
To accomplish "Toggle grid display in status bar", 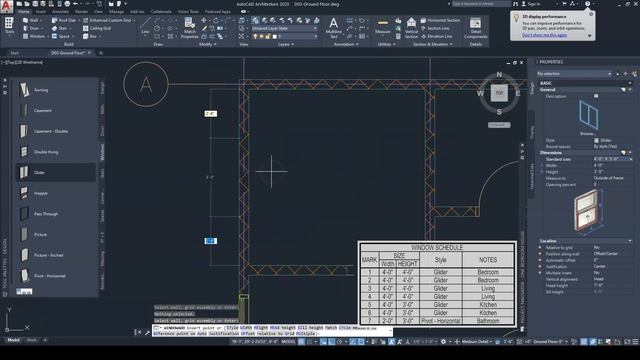I will pyautogui.click(x=301, y=342).
